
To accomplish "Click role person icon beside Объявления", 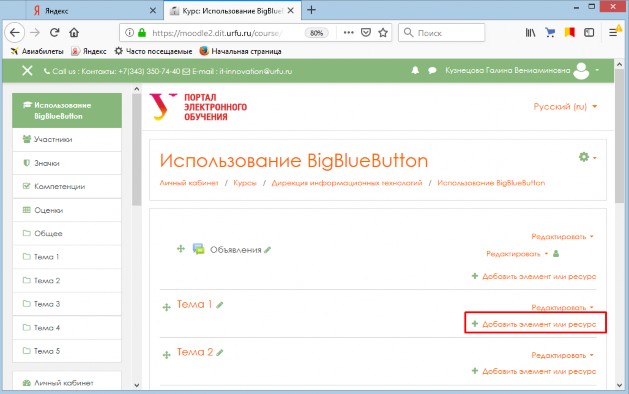I will tap(556, 254).
